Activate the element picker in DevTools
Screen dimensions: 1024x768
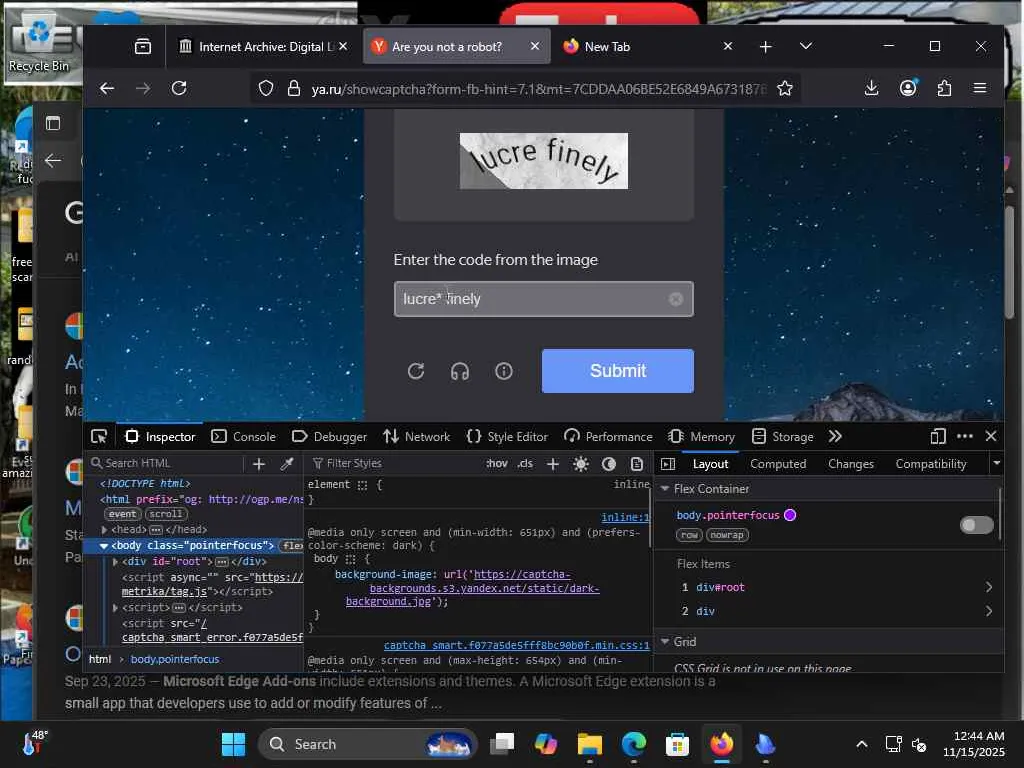point(99,436)
